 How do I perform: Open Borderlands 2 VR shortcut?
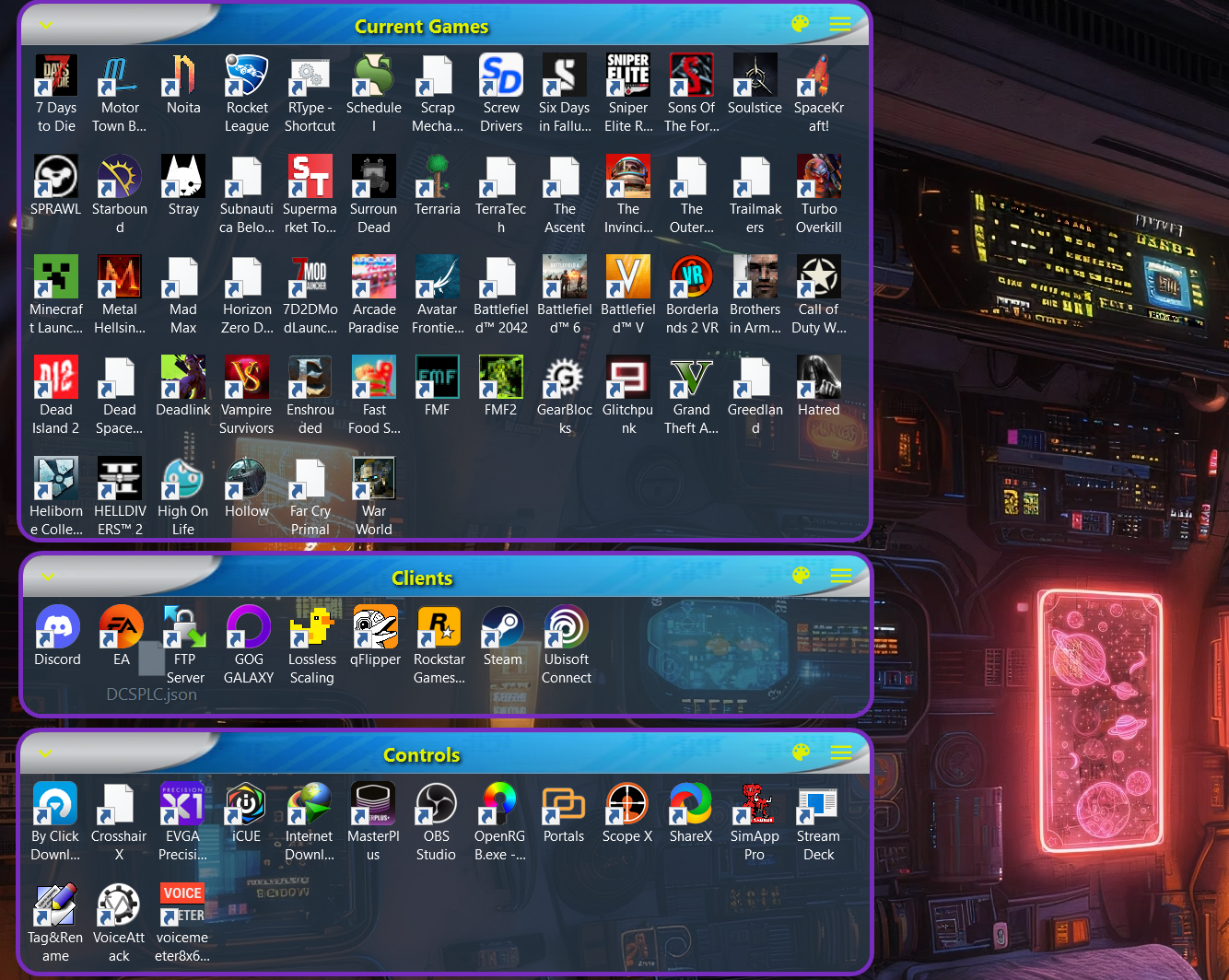tap(692, 277)
